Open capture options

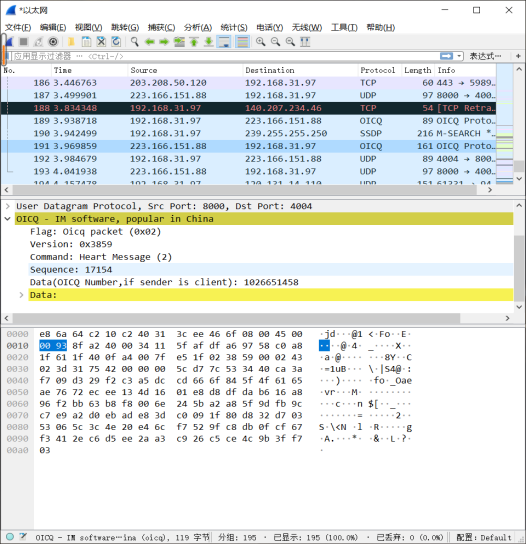(x=53, y=42)
